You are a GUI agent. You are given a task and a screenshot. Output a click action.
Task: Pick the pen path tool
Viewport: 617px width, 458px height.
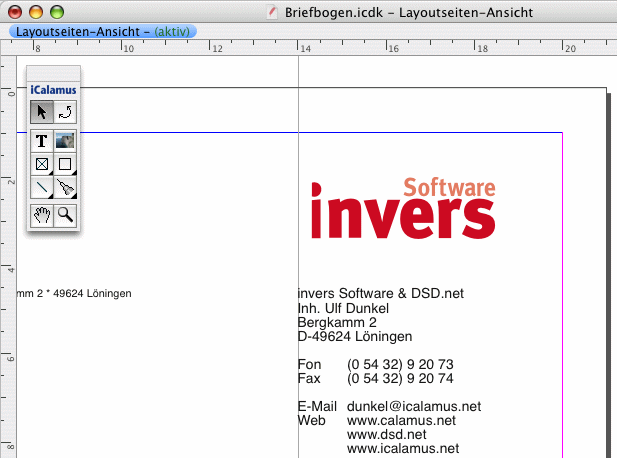pos(65,187)
